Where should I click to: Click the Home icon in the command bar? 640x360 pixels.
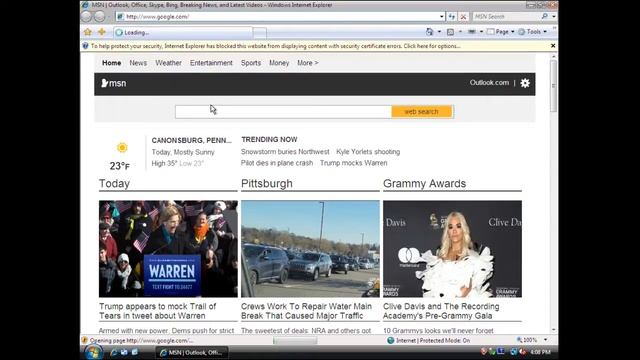click(x=430, y=31)
